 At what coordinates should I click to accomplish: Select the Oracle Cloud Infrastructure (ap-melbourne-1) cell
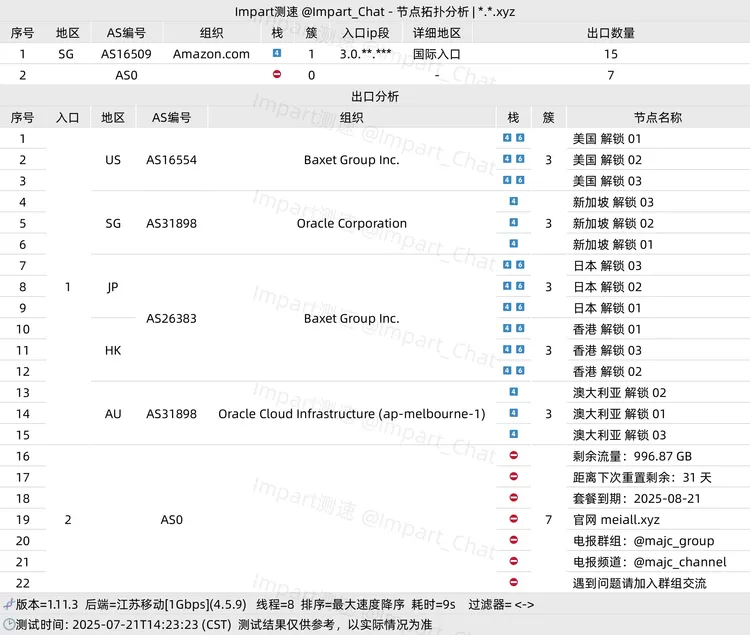tap(351, 413)
